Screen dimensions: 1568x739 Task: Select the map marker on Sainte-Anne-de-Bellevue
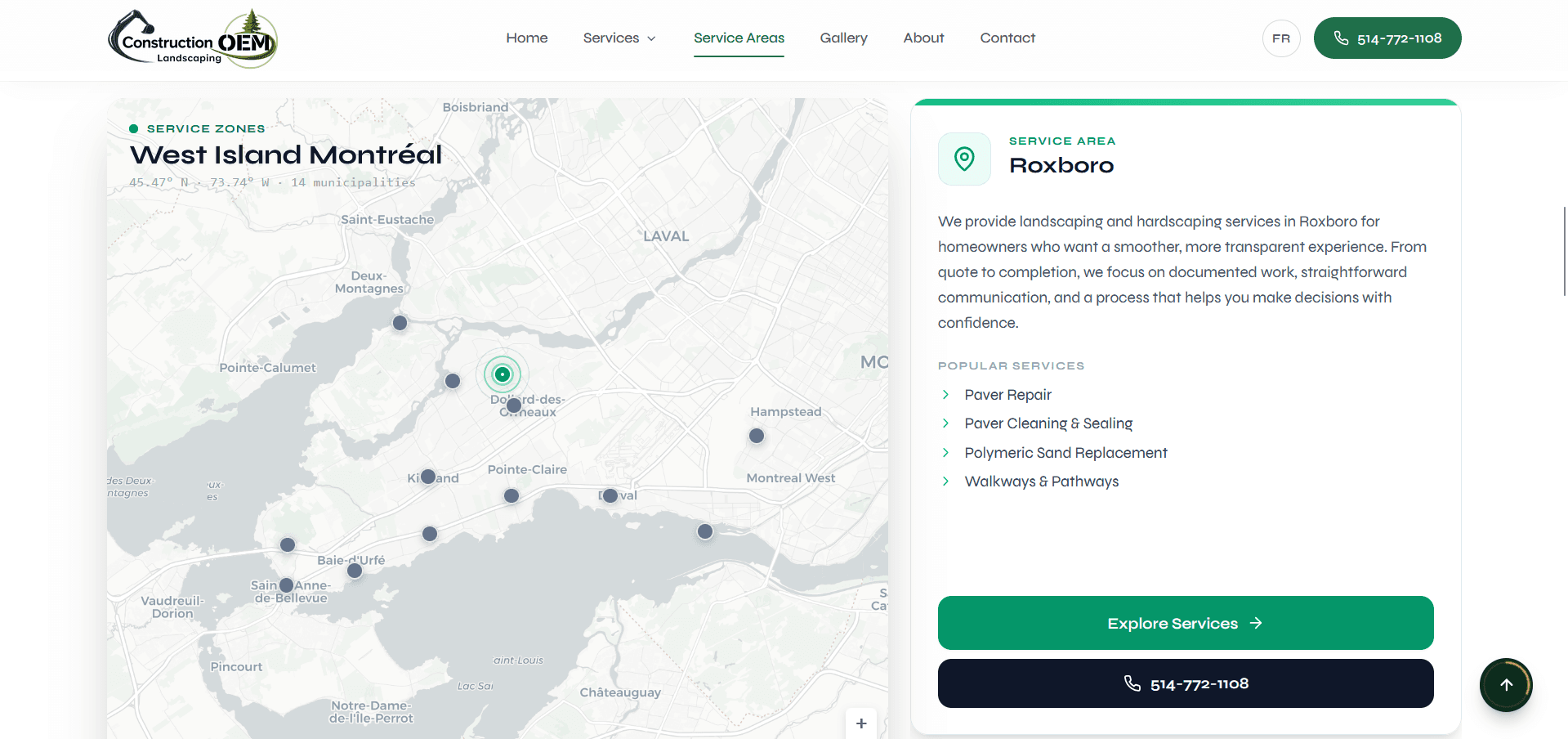point(287,585)
